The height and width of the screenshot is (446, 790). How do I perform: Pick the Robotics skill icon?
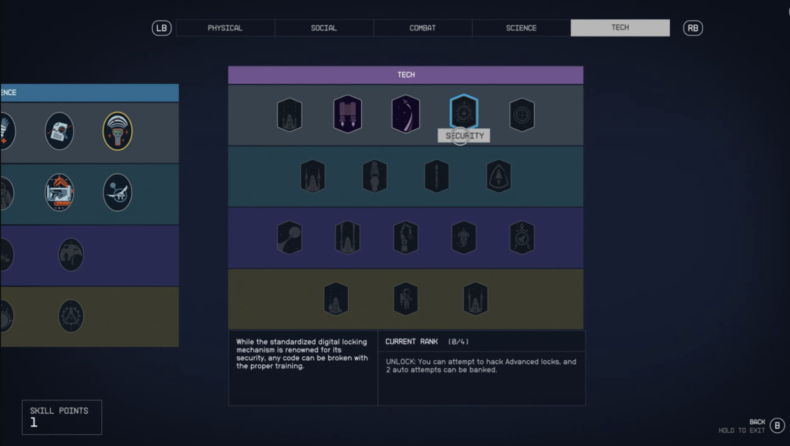click(406, 237)
